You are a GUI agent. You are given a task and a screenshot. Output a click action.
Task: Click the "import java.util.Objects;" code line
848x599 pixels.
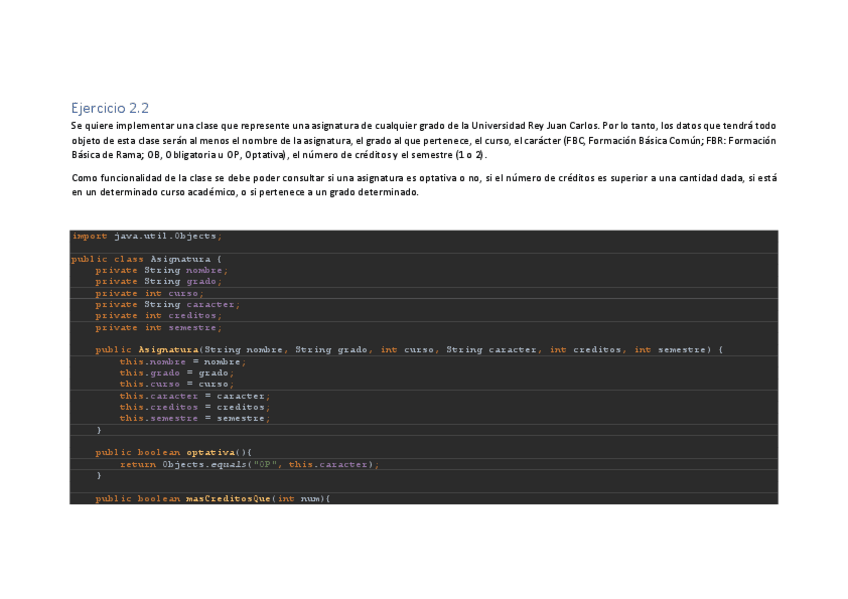point(147,236)
